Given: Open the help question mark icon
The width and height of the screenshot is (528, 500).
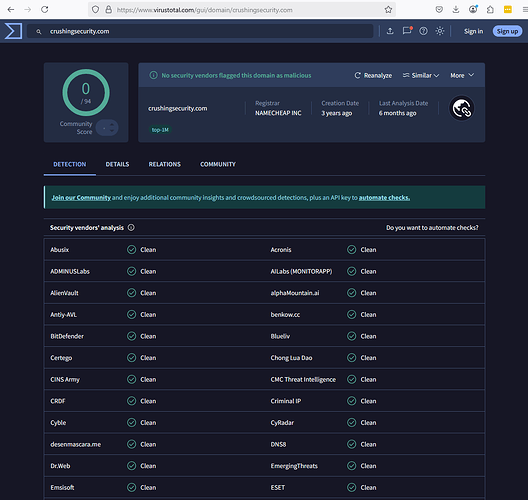Looking at the screenshot, I should (423, 31).
